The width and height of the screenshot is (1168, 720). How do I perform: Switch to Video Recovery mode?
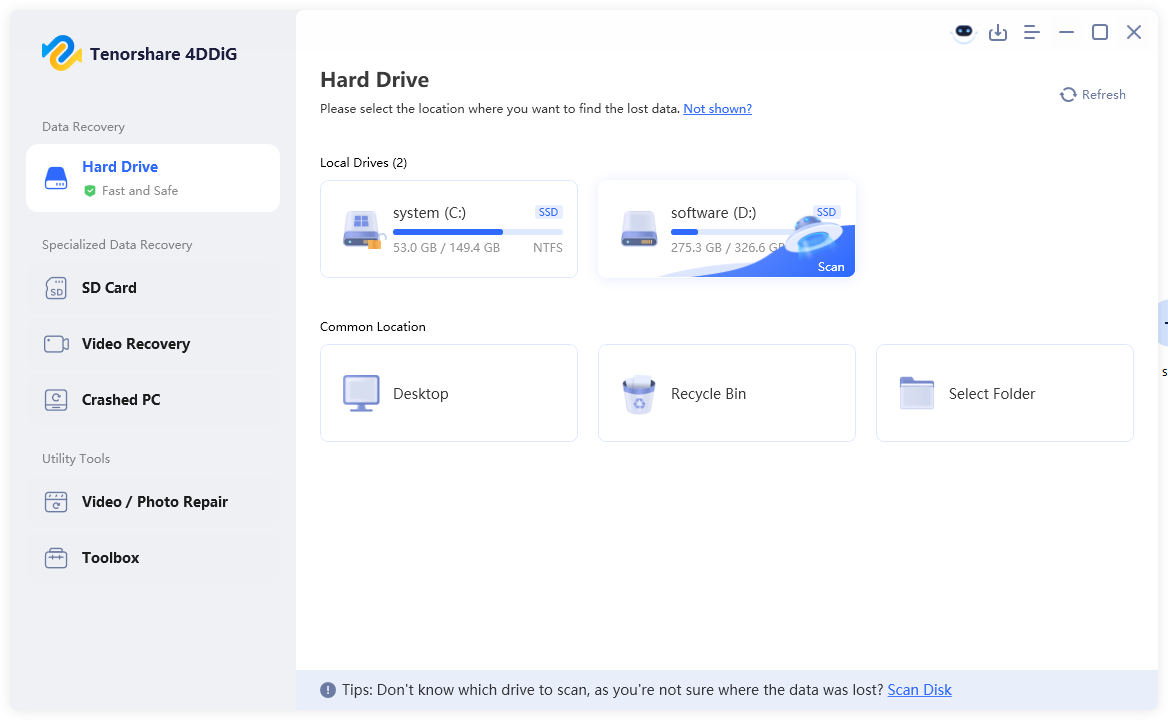[x=153, y=344]
